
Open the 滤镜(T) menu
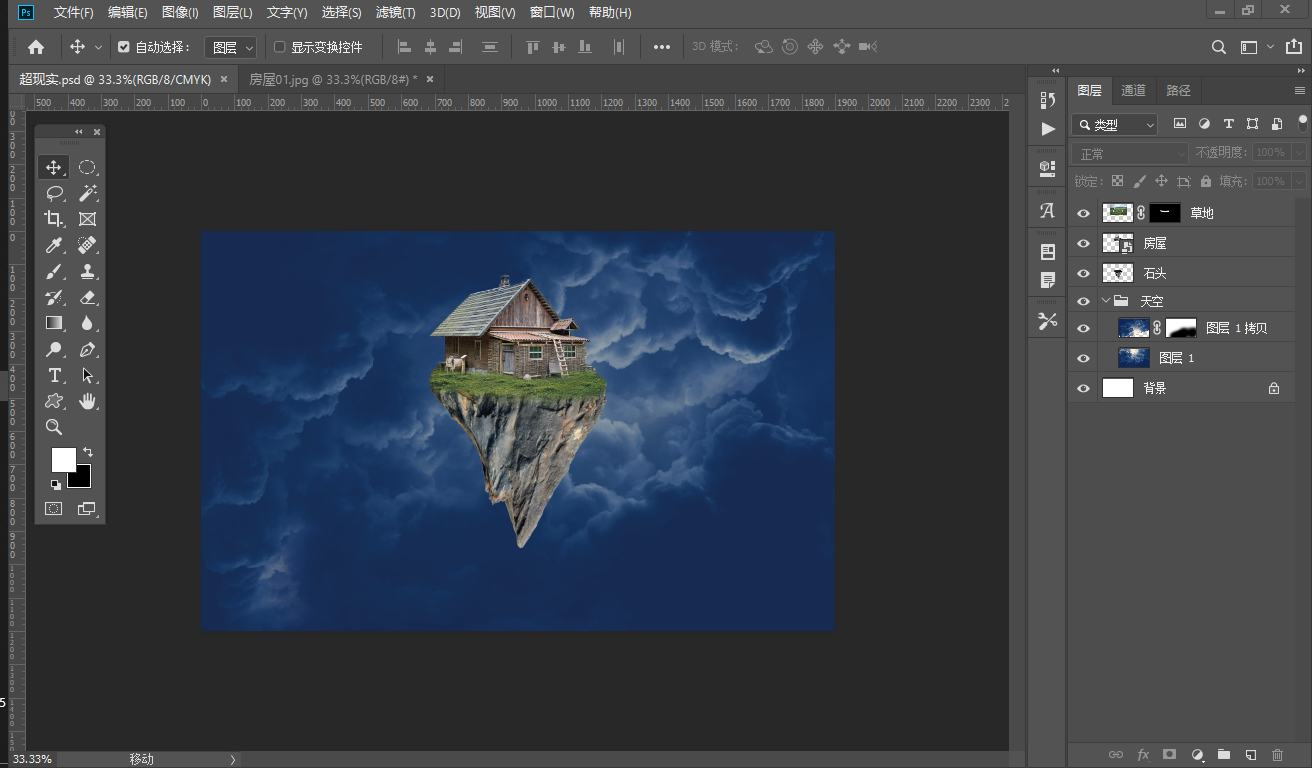(396, 13)
